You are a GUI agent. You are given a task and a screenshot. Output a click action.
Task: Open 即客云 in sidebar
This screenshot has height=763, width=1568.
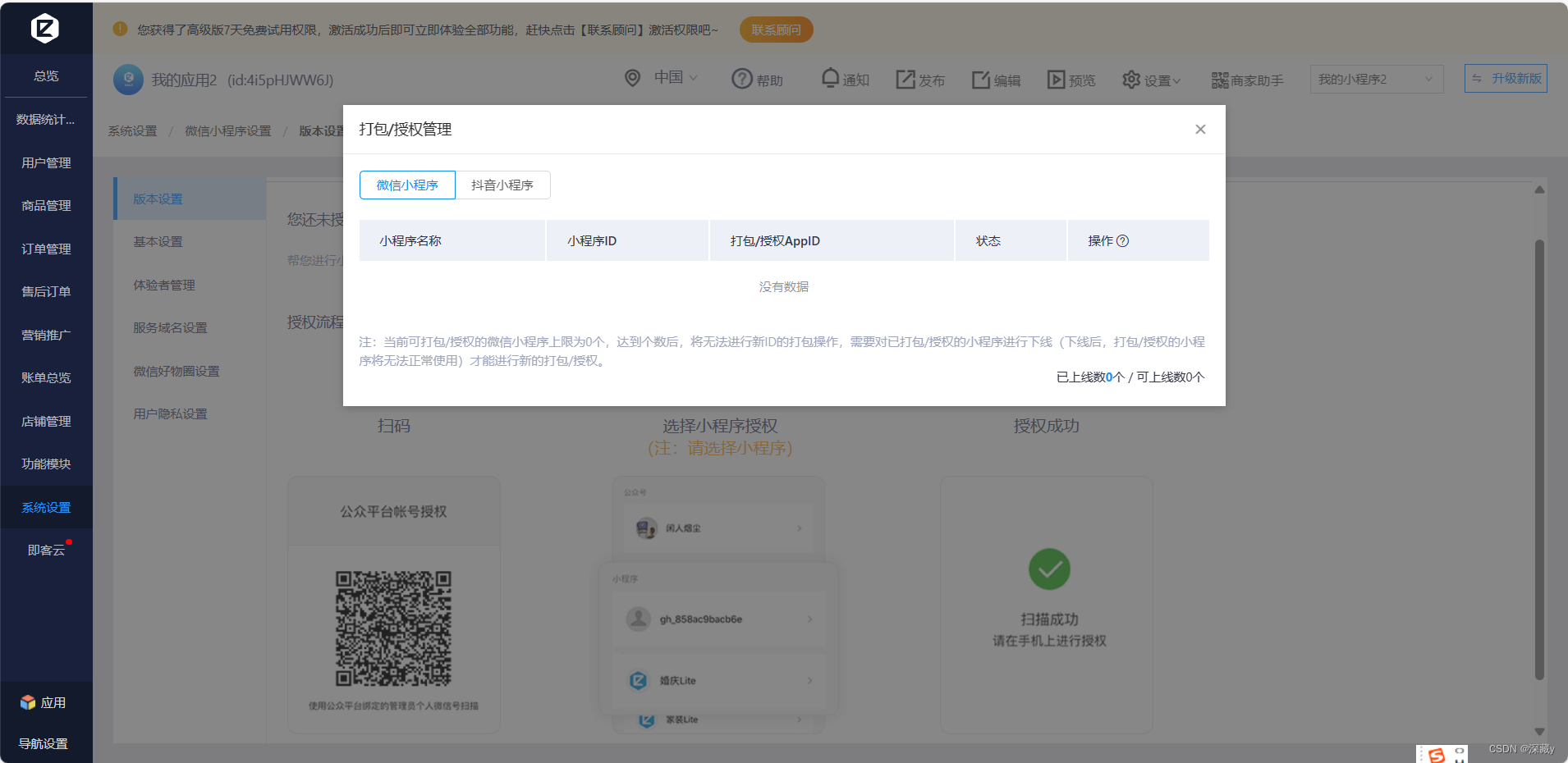click(x=46, y=550)
